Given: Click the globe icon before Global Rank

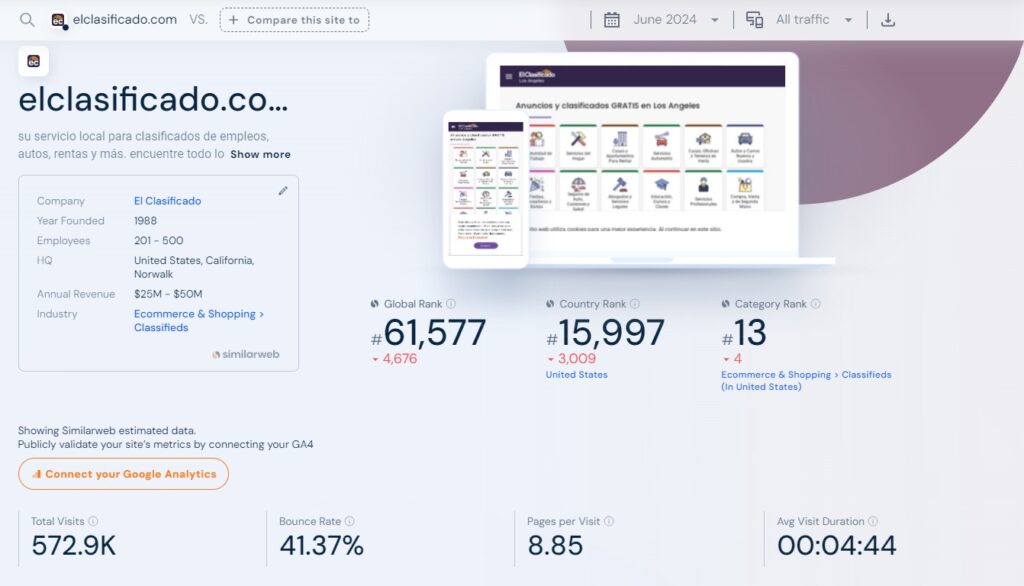Looking at the screenshot, I should click(x=375, y=304).
